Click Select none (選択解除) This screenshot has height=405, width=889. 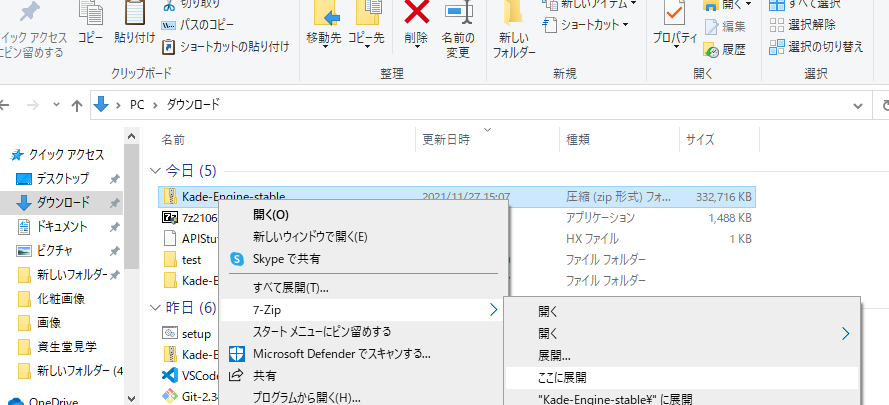pos(802,25)
